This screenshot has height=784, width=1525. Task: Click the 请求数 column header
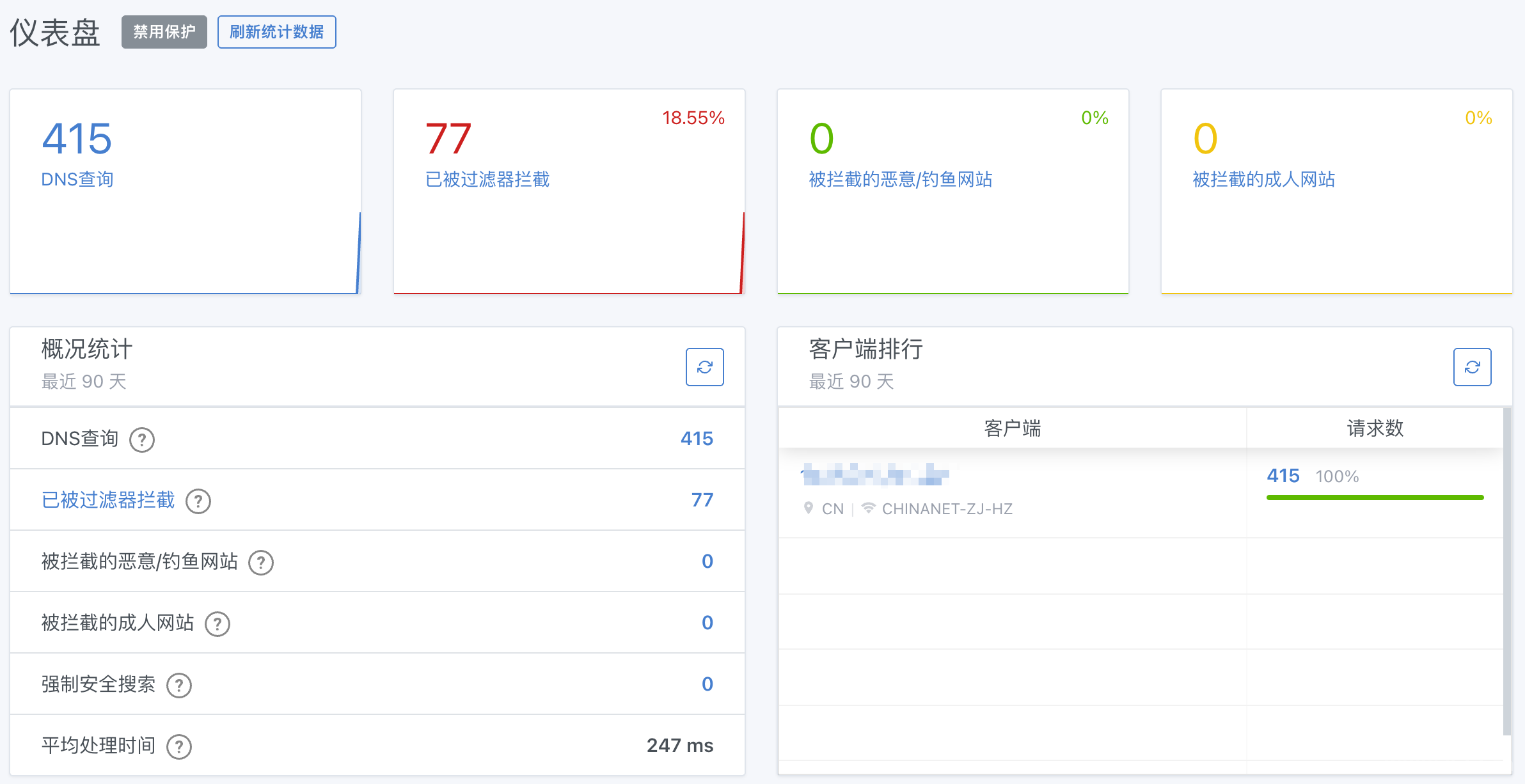(1375, 428)
